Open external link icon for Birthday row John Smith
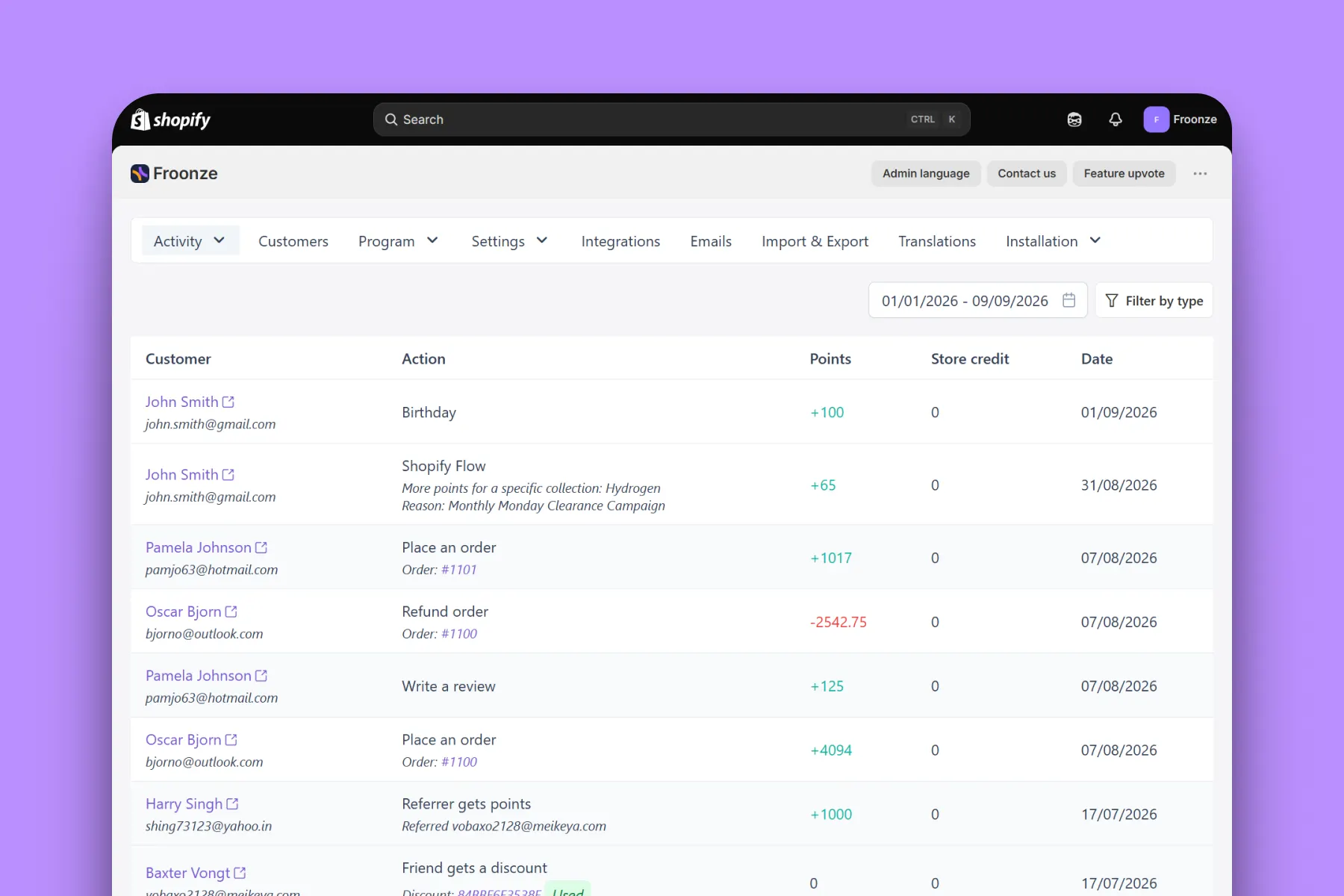 tap(228, 402)
